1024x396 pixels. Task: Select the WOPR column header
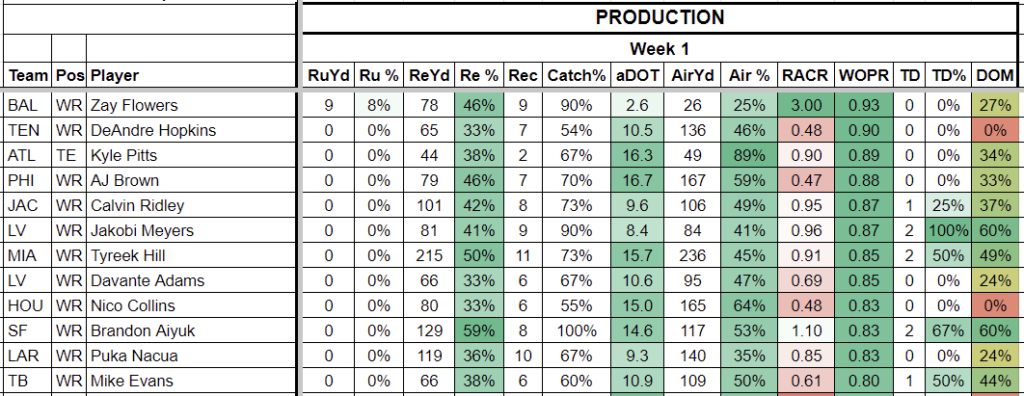click(x=864, y=76)
